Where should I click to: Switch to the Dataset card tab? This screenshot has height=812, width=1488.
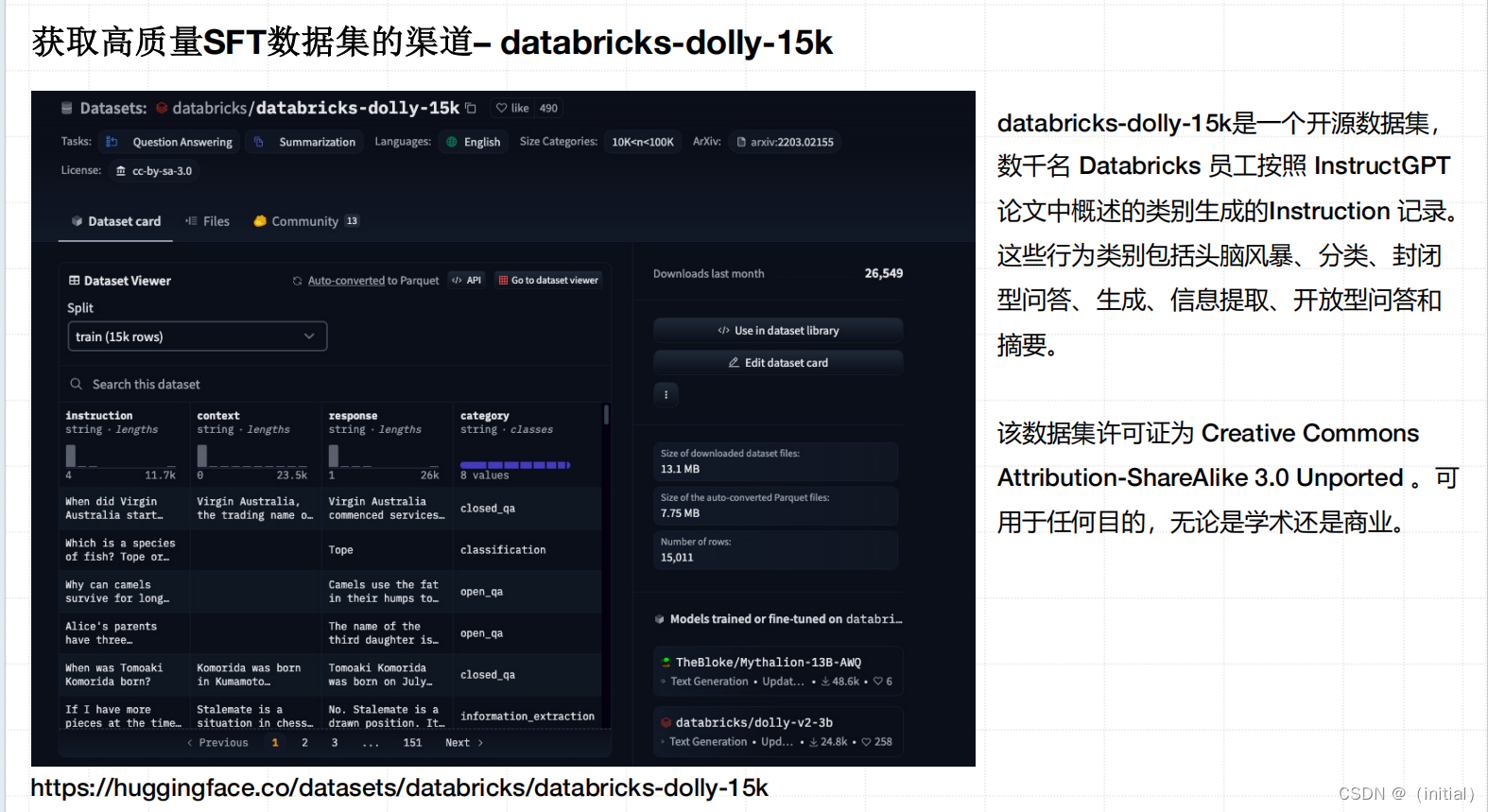point(115,221)
